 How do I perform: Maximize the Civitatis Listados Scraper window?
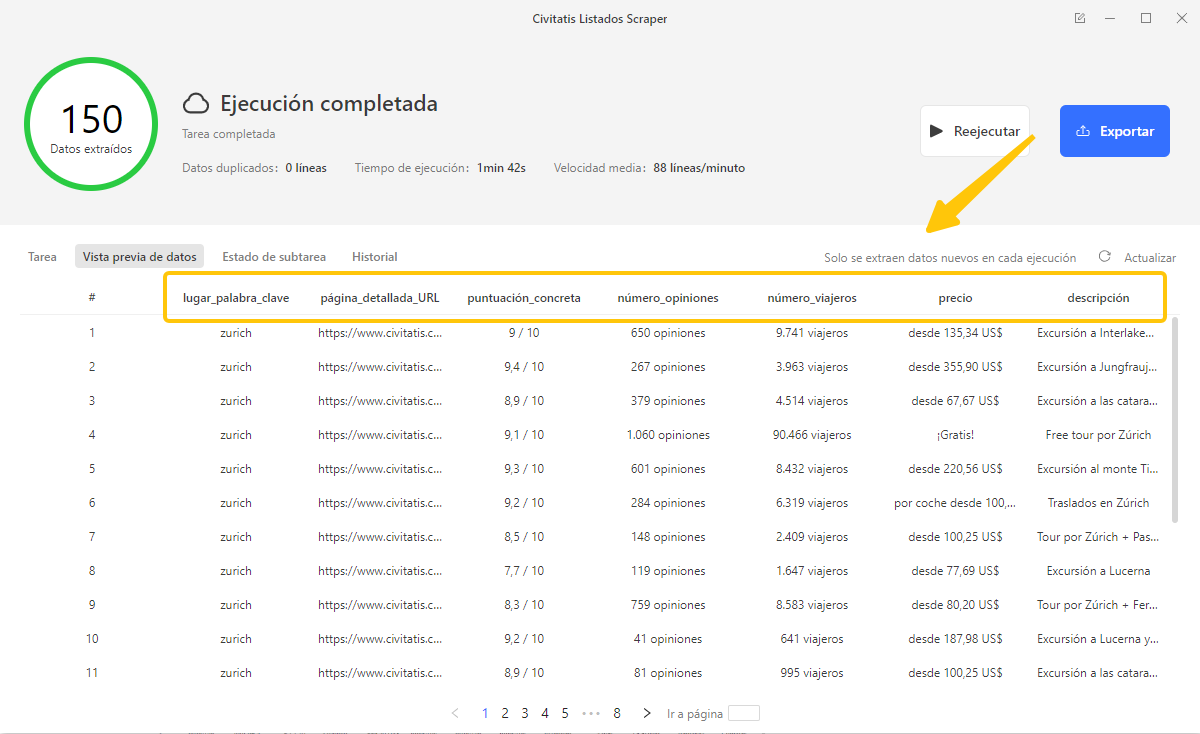click(1146, 18)
